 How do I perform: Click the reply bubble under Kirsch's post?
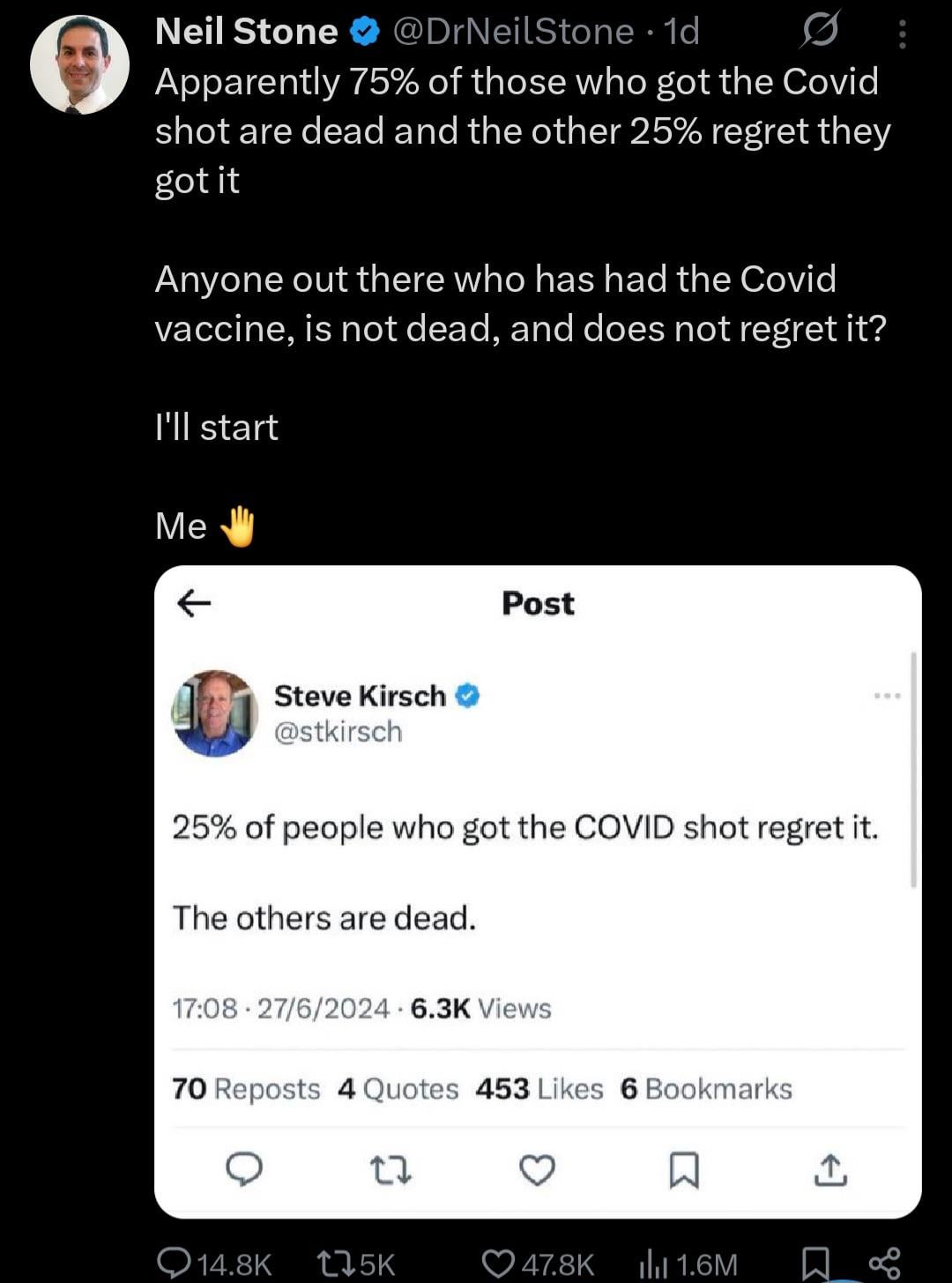244,1168
